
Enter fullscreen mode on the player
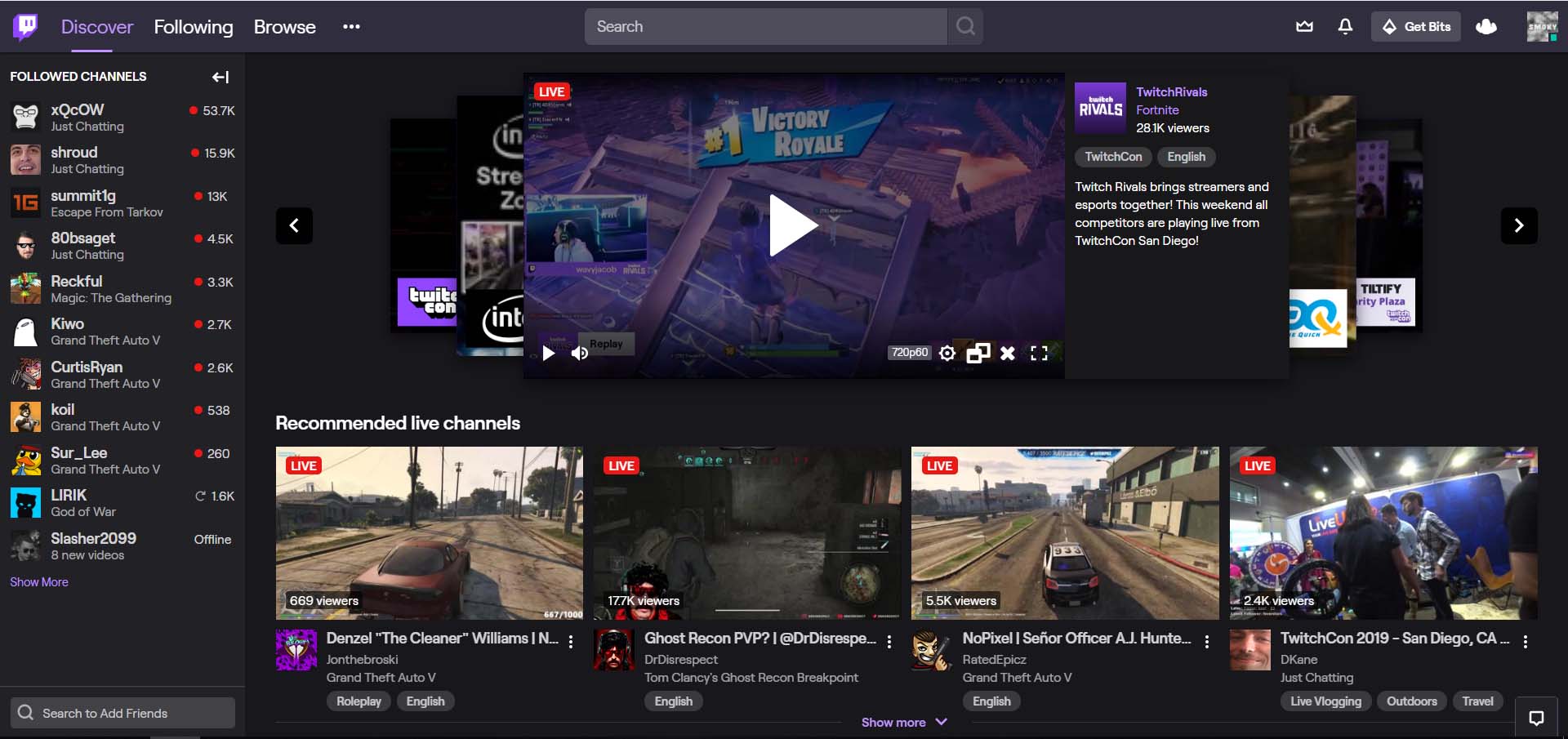(x=1039, y=353)
